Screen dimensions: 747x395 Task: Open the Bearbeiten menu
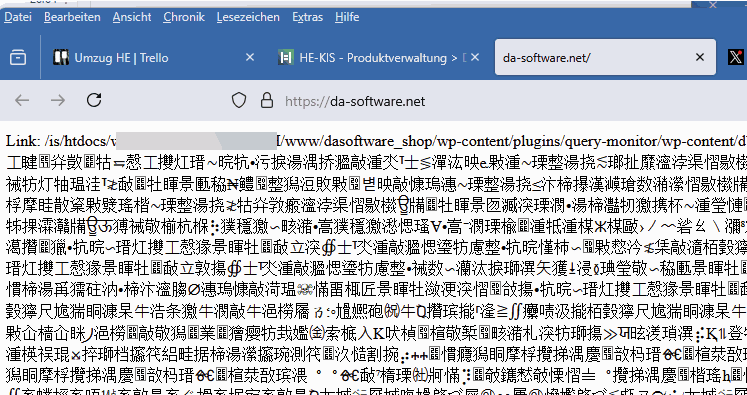point(72,17)
